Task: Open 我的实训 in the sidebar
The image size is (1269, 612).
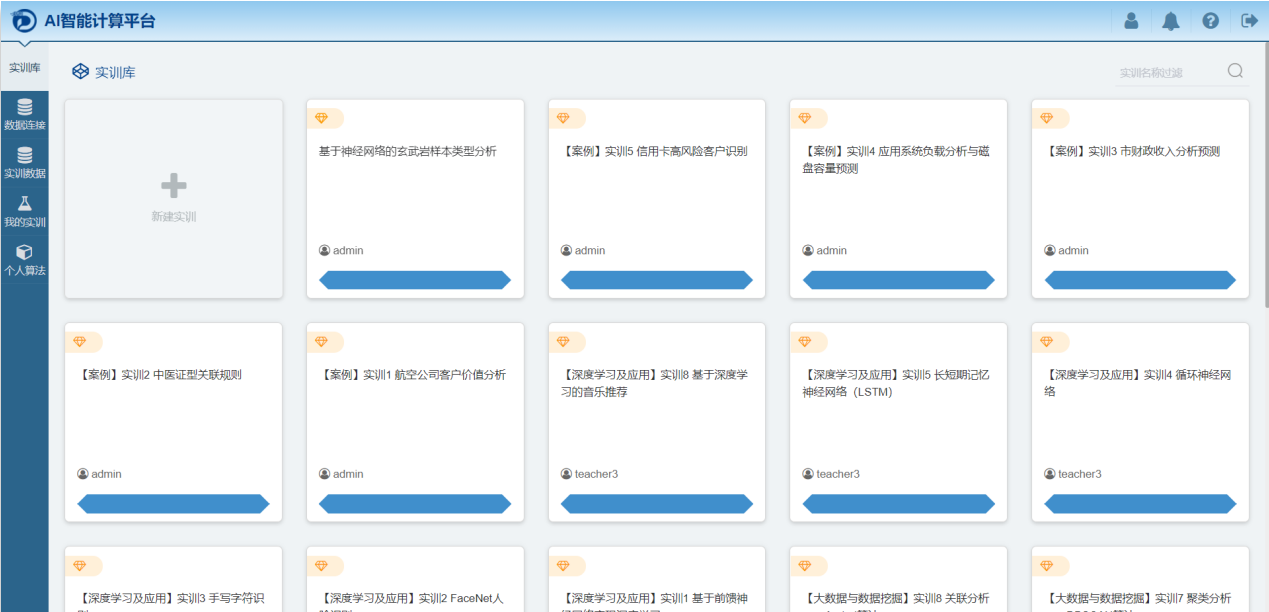Action: tap(24, 211)
